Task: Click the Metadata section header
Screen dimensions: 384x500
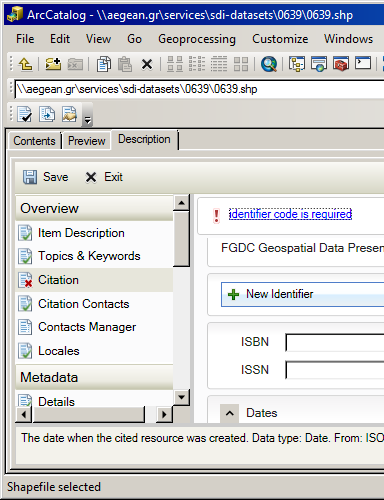Action: (94, 378)
